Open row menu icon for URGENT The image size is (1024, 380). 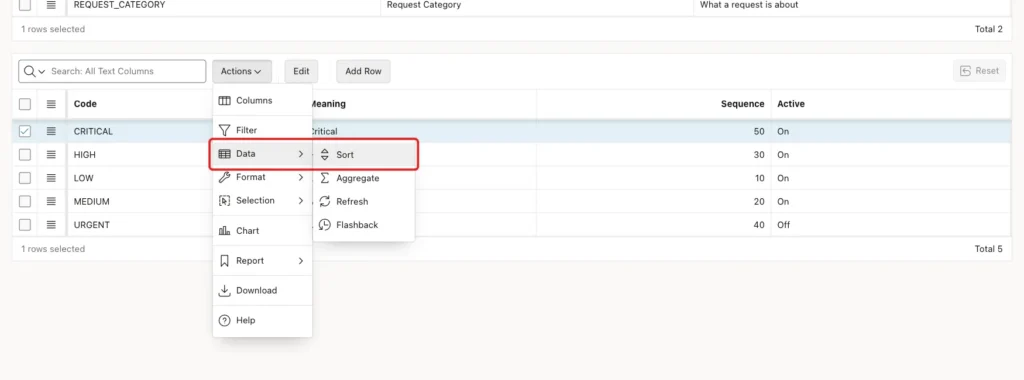pos(51,225)
